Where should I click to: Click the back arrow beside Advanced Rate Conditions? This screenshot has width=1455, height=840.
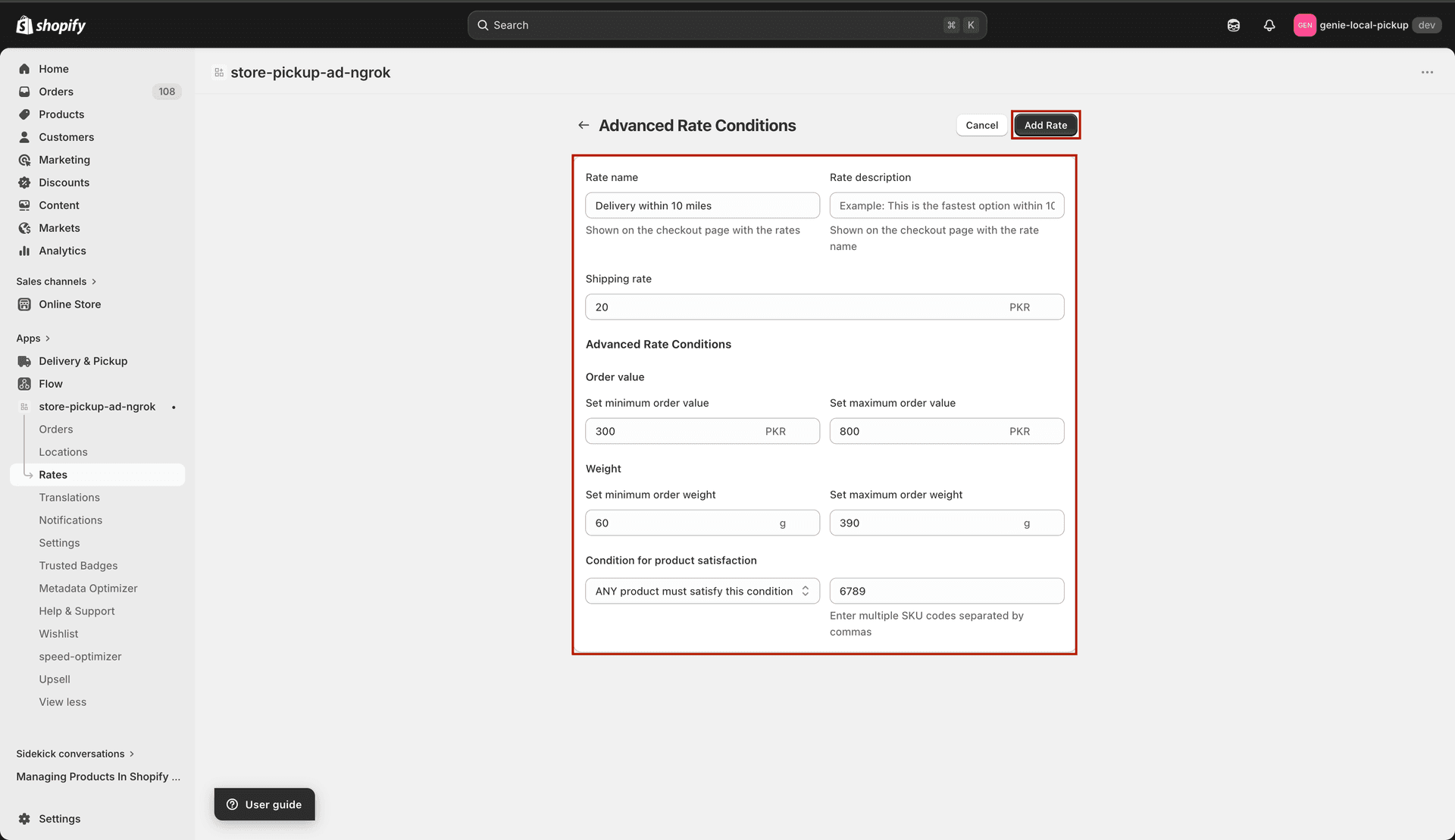[584, 125]
